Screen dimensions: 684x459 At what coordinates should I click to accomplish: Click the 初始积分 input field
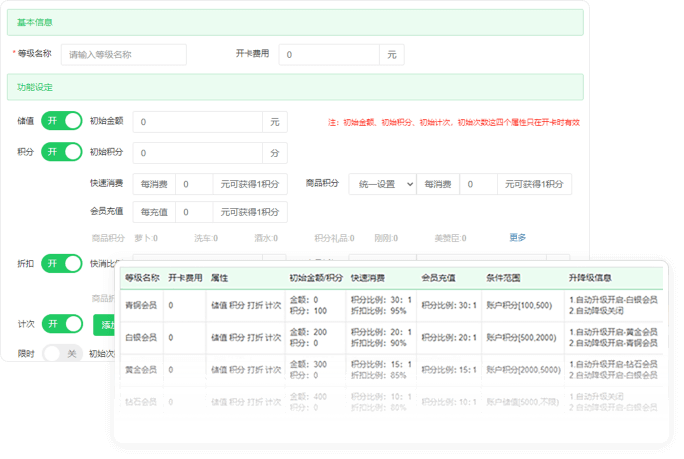198,153
